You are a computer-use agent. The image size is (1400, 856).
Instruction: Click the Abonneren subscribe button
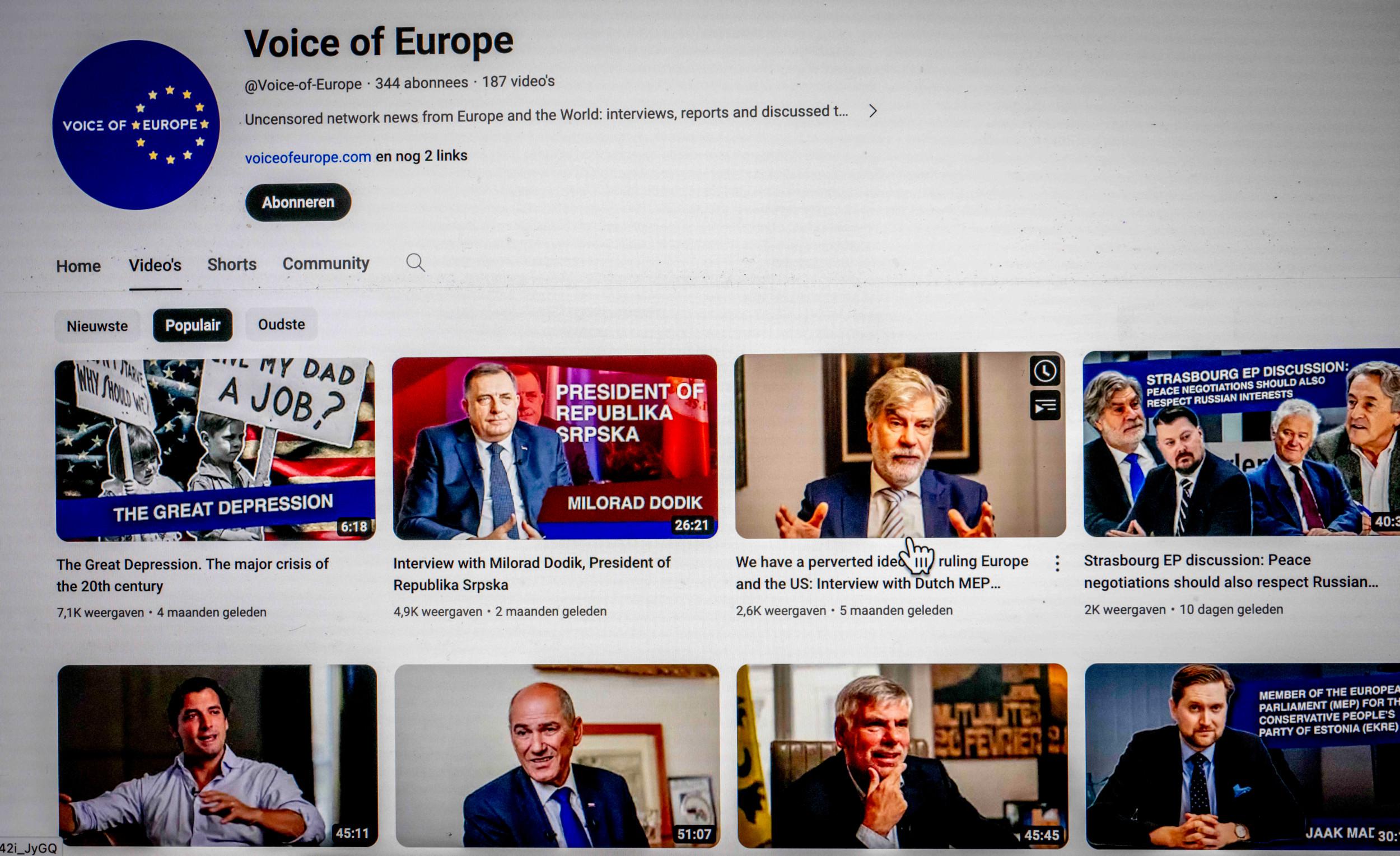tap(298, 202)
